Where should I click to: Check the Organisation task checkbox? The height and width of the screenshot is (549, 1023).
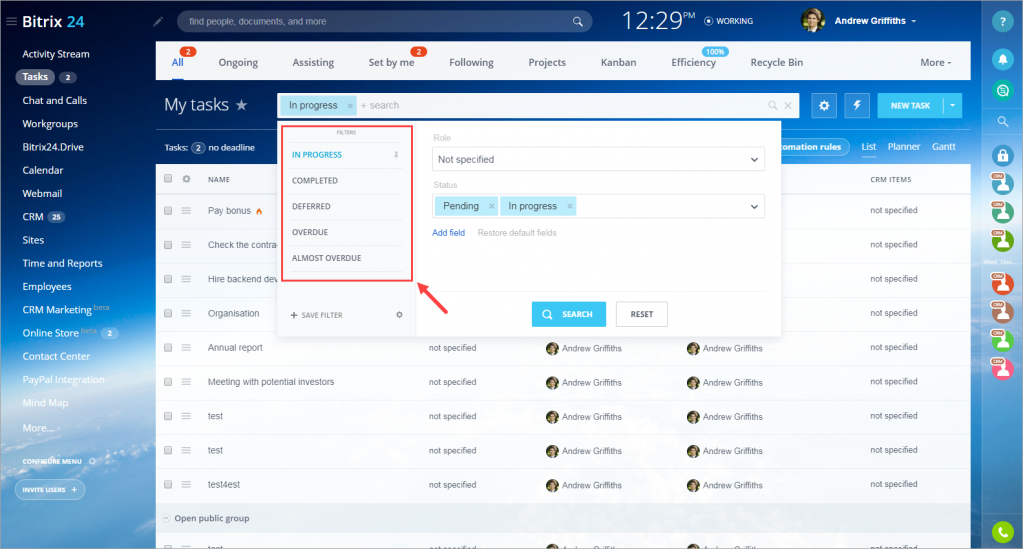pyautogui.click(x=168, y=313)
